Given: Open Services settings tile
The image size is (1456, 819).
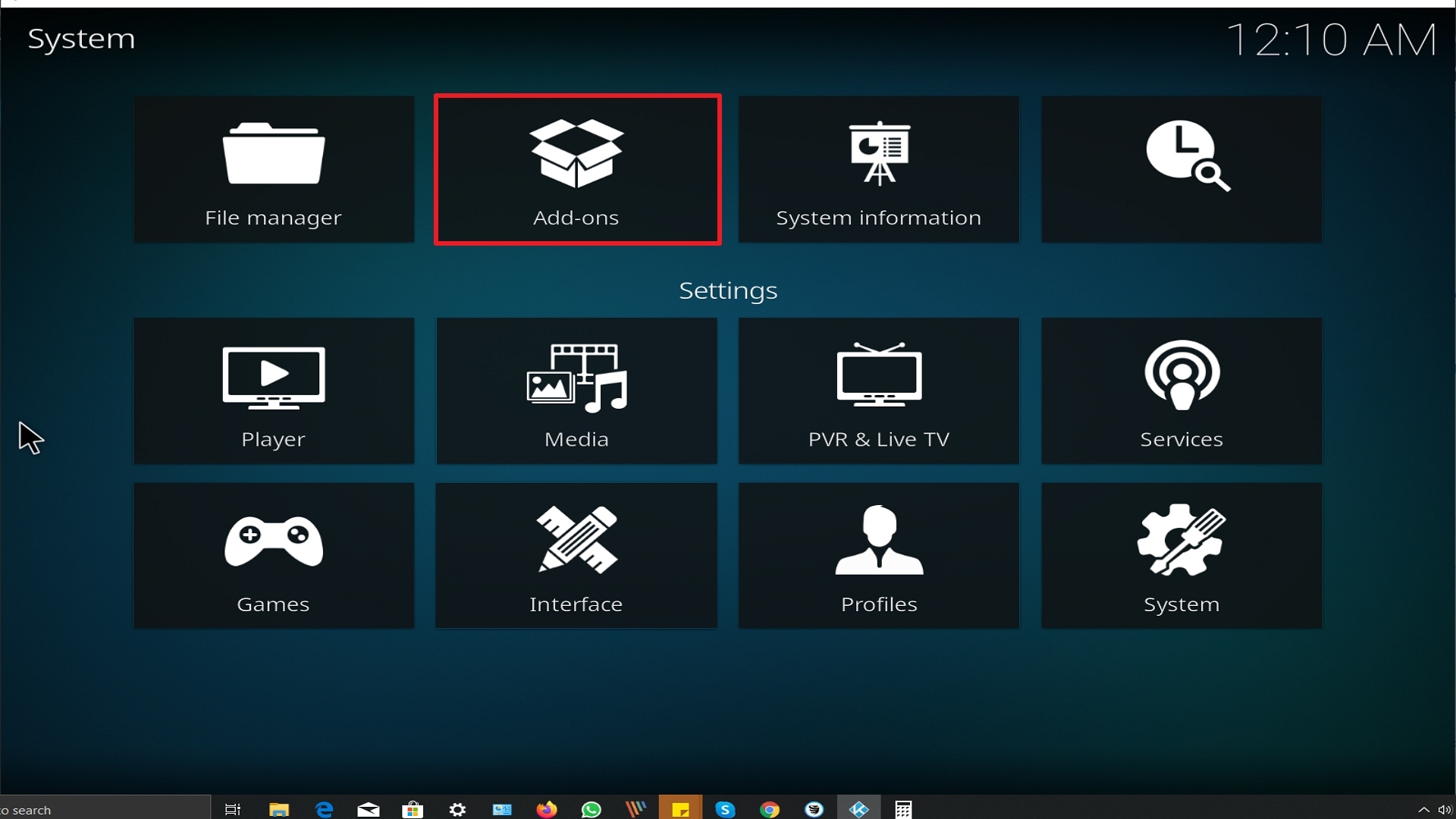Looking at the screenshot, I should (1181, 391).
